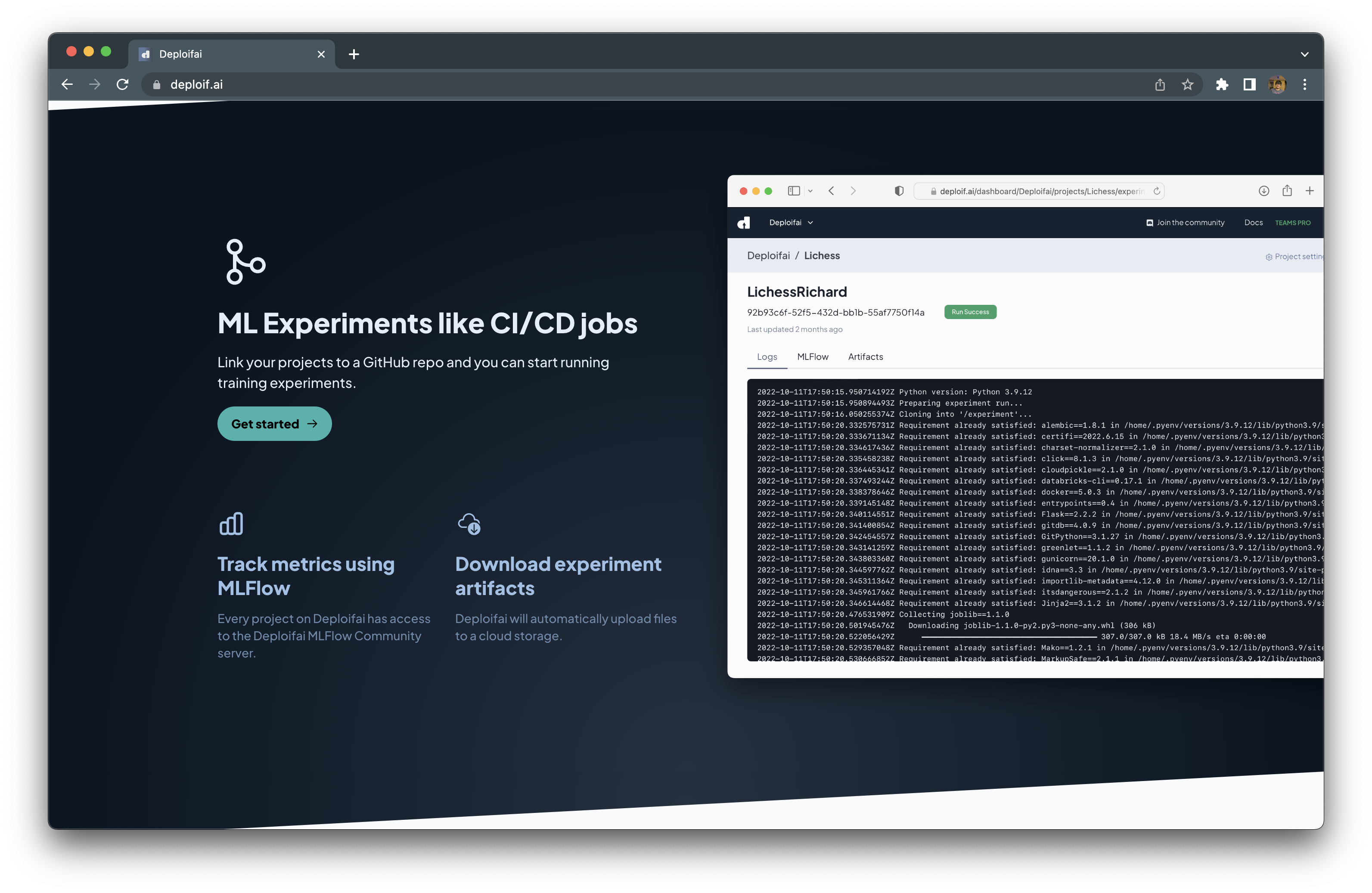Open Chrome's three-dot menu
The height and width of the screenshot is (893, 1372).
point(1304,85)
